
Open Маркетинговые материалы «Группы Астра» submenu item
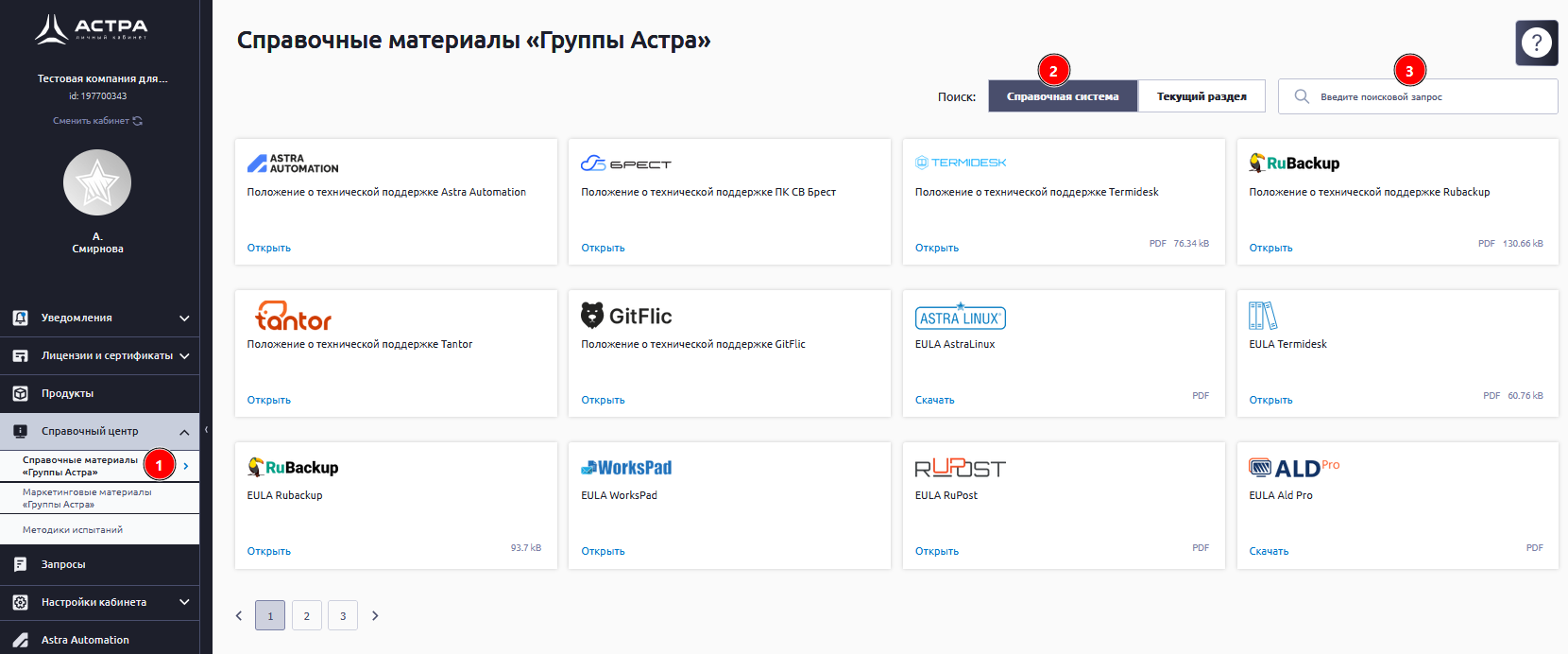point(87,498)
